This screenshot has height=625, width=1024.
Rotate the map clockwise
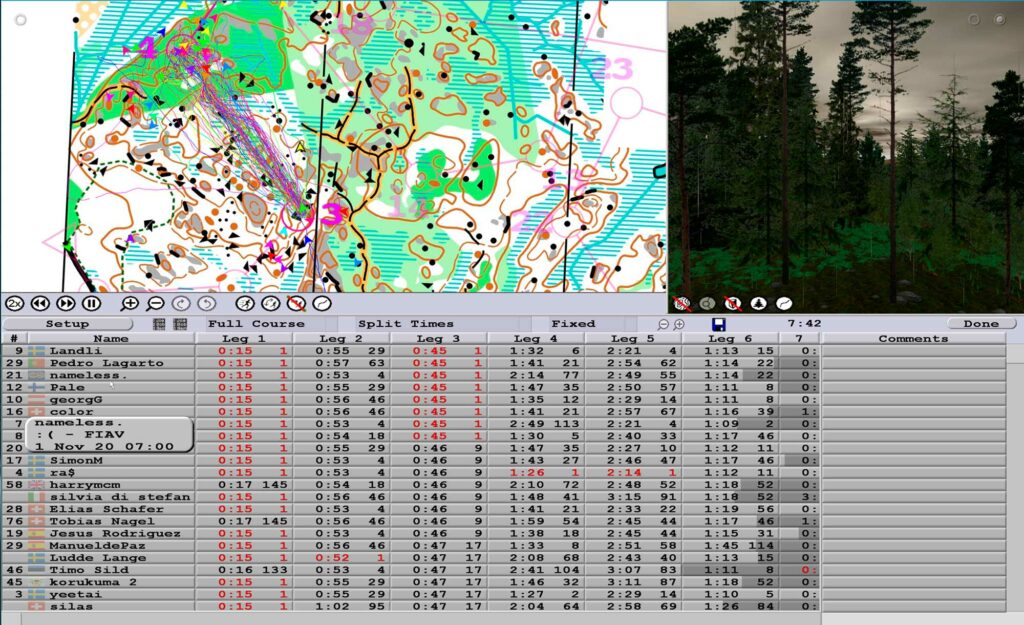tap(181, 304)
